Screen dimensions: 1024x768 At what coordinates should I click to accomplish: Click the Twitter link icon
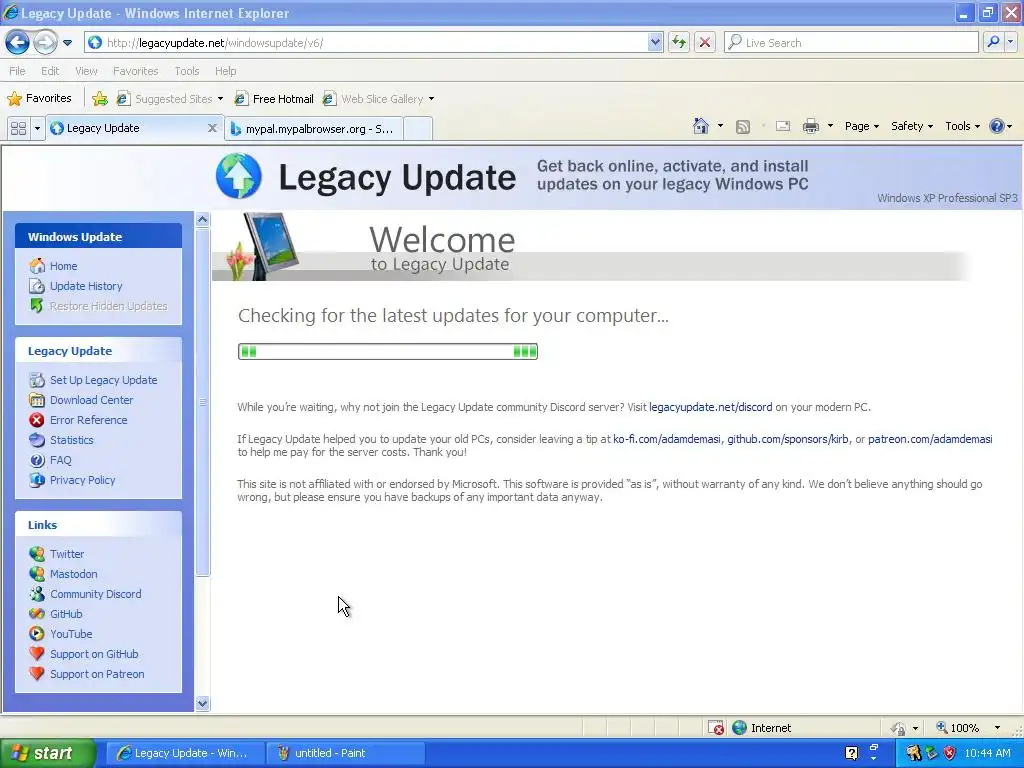(37, 554)
